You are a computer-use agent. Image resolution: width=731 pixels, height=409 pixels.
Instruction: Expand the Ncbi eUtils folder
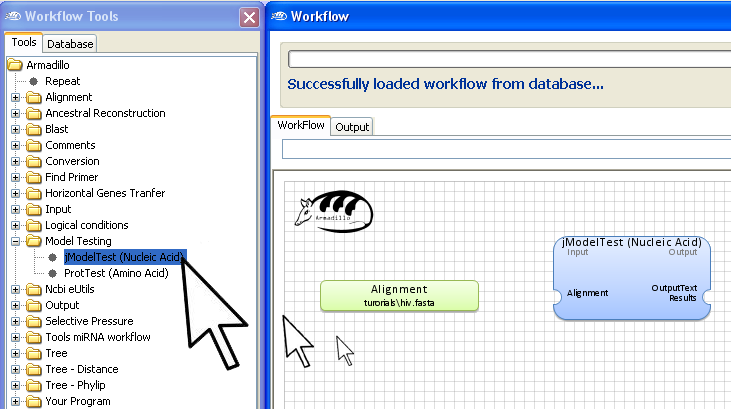coord(15,289)
